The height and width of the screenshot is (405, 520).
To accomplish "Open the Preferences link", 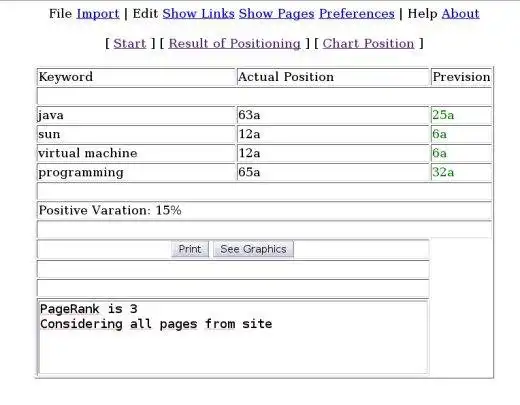I will coord(357,14).
